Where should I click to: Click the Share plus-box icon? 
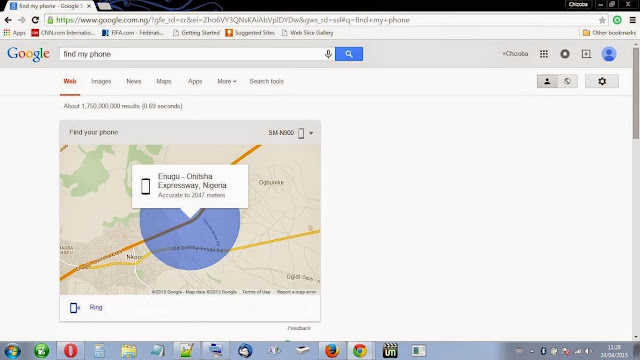[586, 54]
